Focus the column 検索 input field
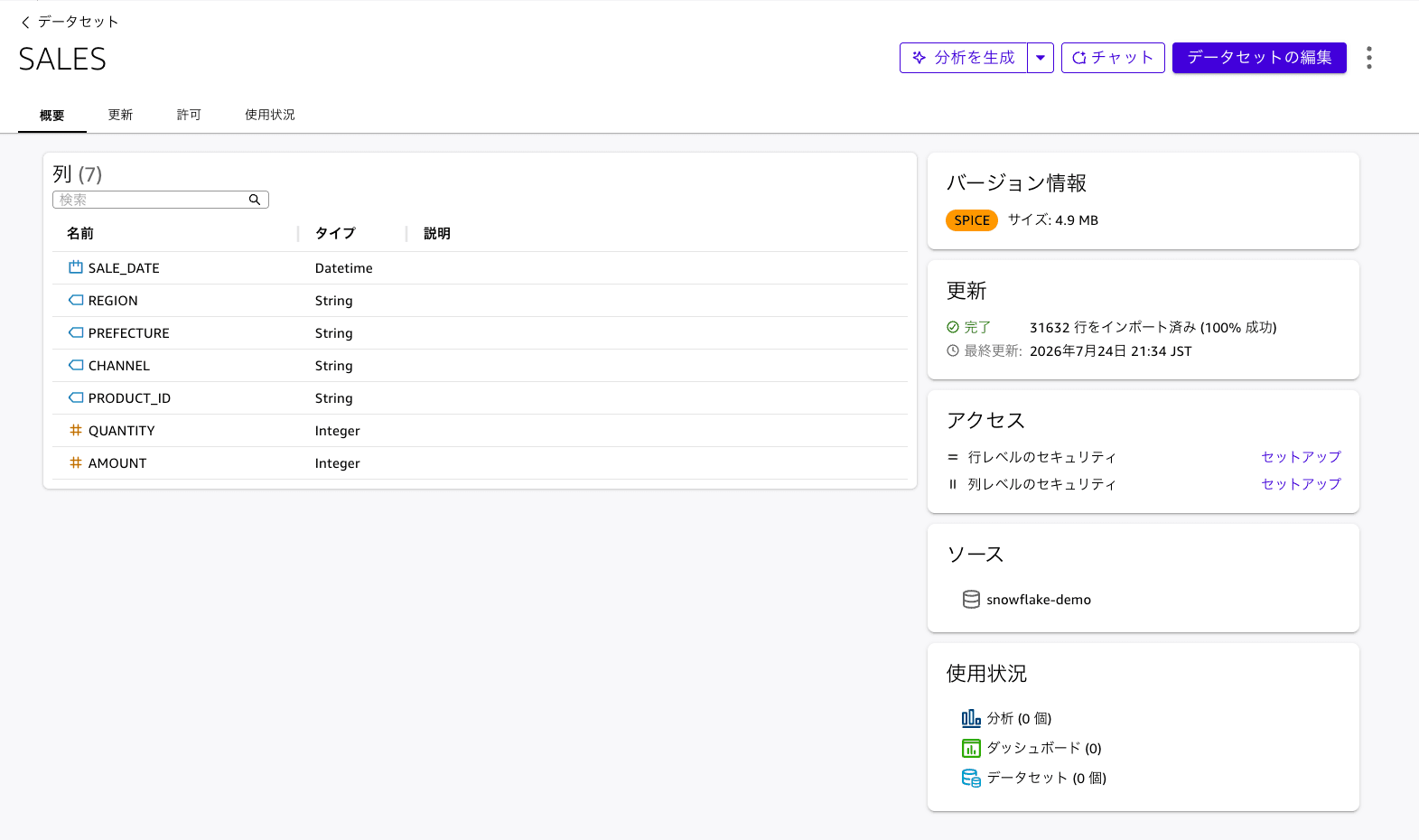Viewport: 1419px width, 840px height. click(x=161, y=200)
